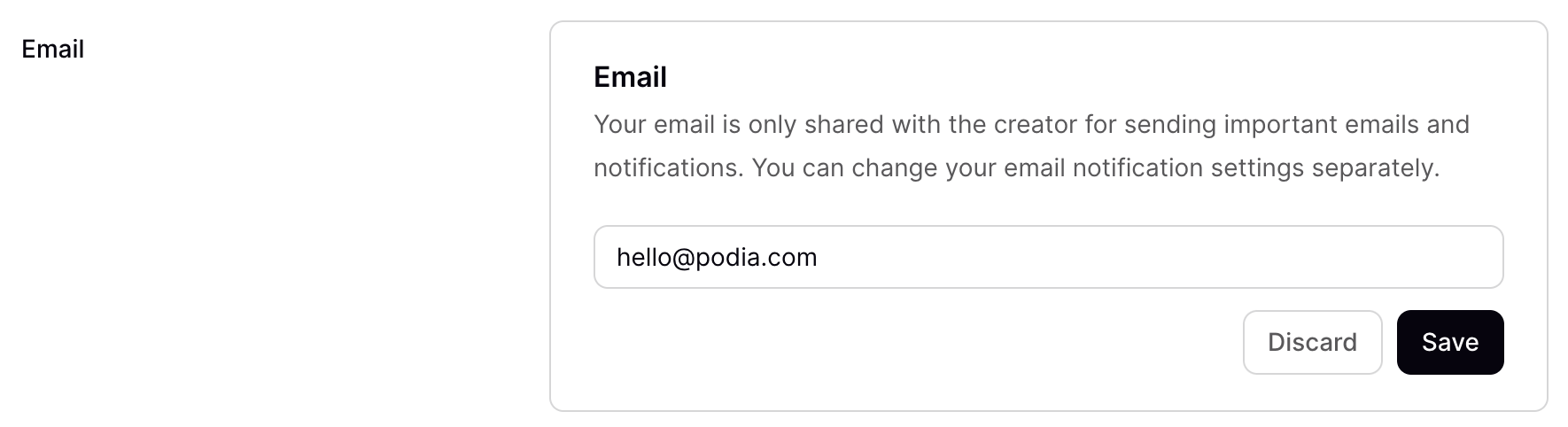The image size is (1568, 427).
Task: Click the Save button
Action: [x=1449, y=342]
